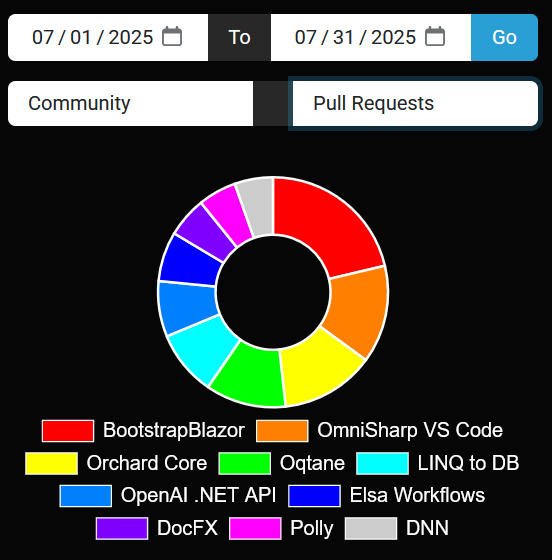
Task: Click the "To" label between dates
Action: tap(240, 37)
